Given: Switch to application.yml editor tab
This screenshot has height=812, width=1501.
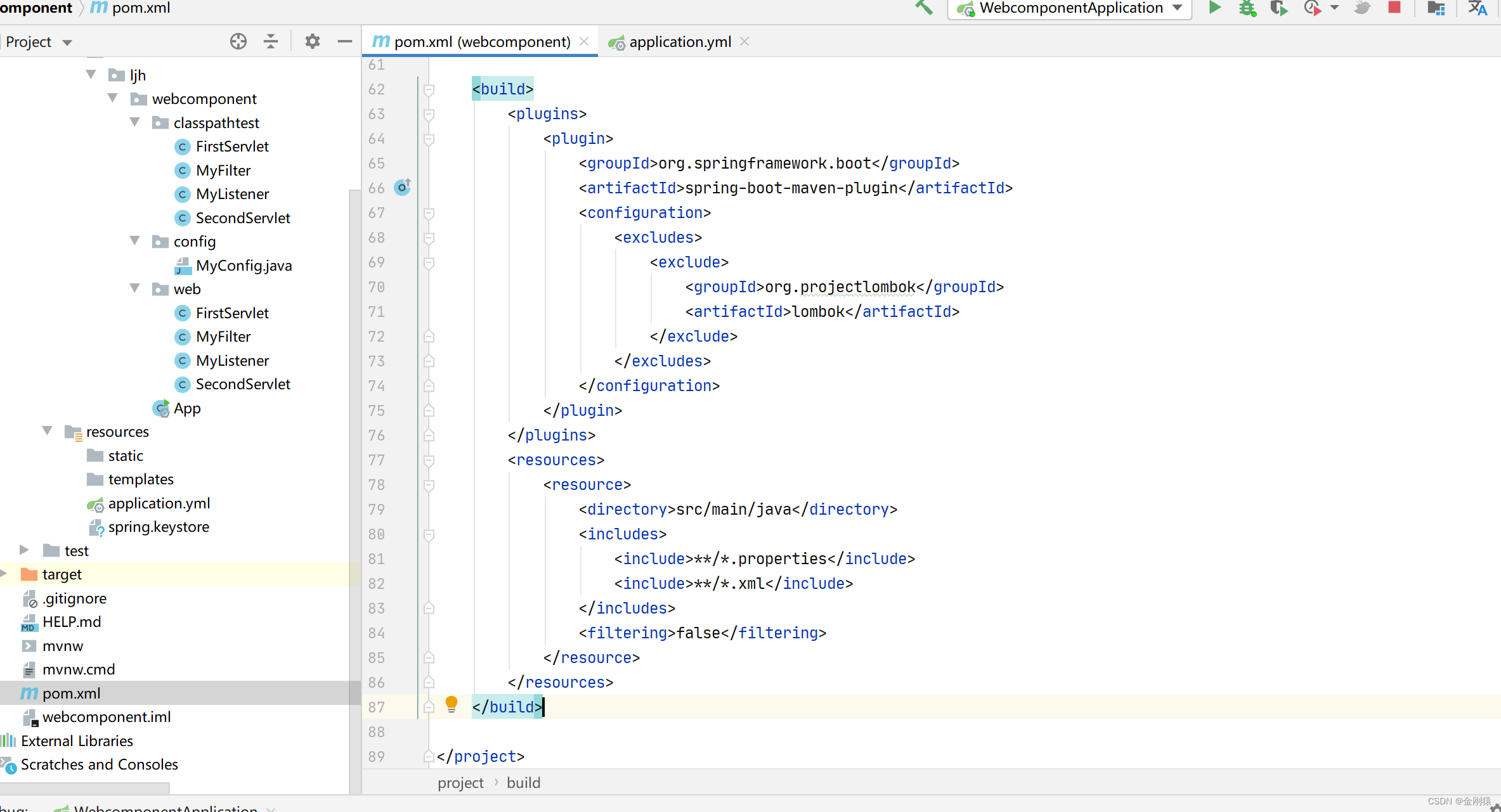Looking at the screenshot, I should 679,42.
